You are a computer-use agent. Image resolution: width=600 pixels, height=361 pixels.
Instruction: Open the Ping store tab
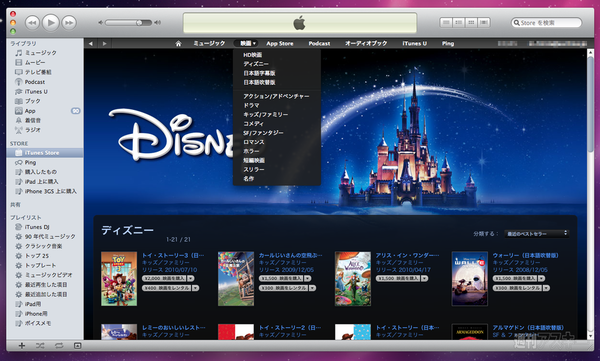click(x=448, y=43)
